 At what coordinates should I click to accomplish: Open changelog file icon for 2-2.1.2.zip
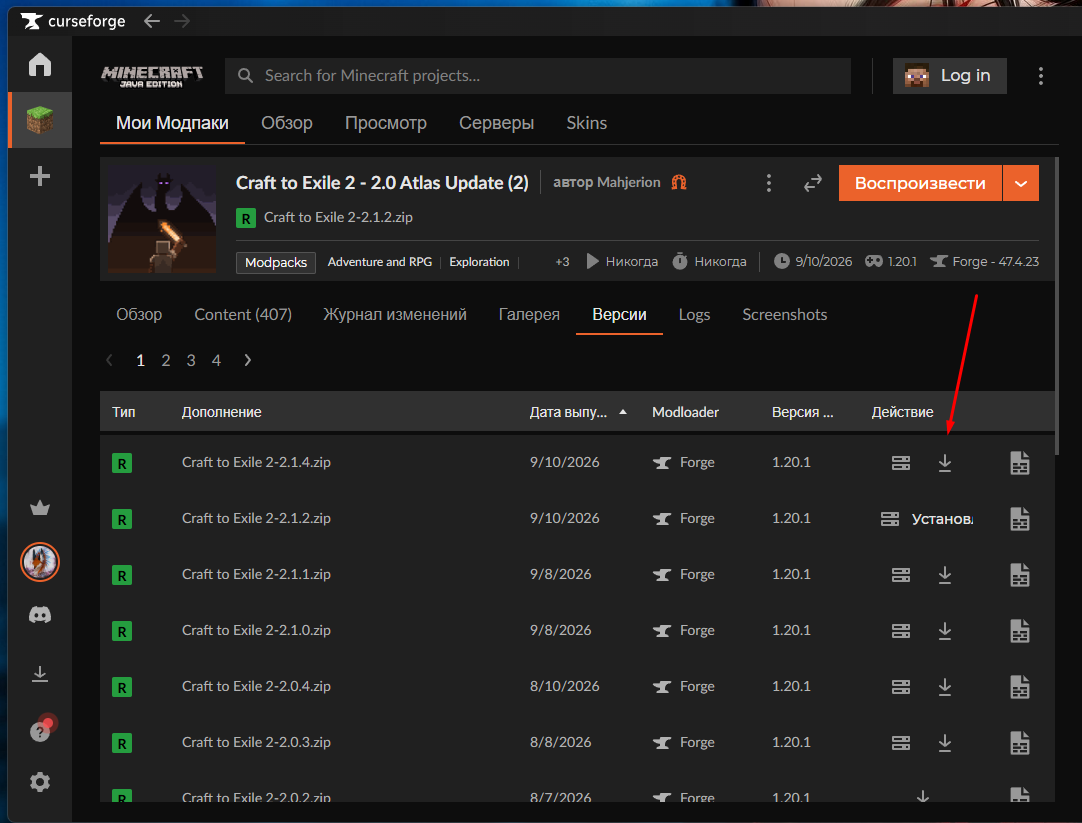(1020, 519)
